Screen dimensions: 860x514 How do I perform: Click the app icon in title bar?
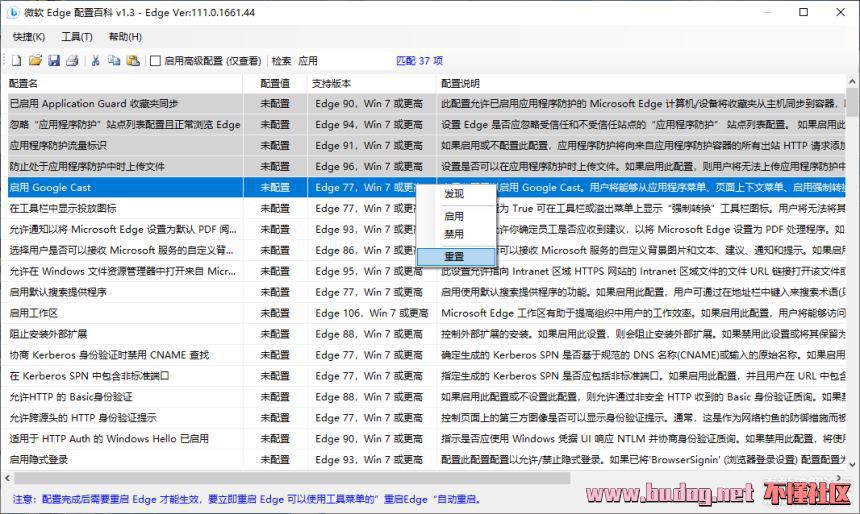(x=14, y=12)
